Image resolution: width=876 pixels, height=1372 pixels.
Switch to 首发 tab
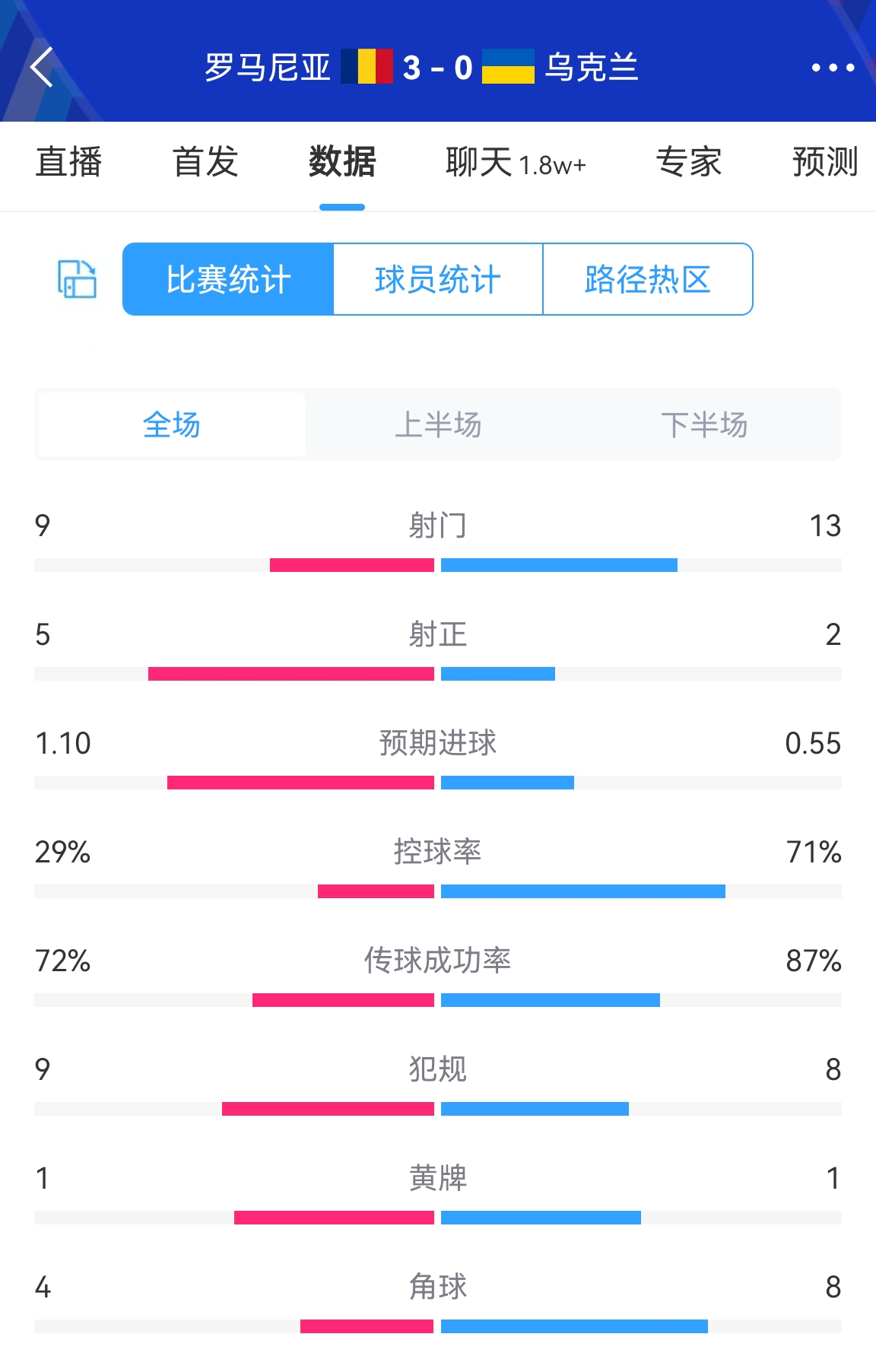(x=205, y=162)
